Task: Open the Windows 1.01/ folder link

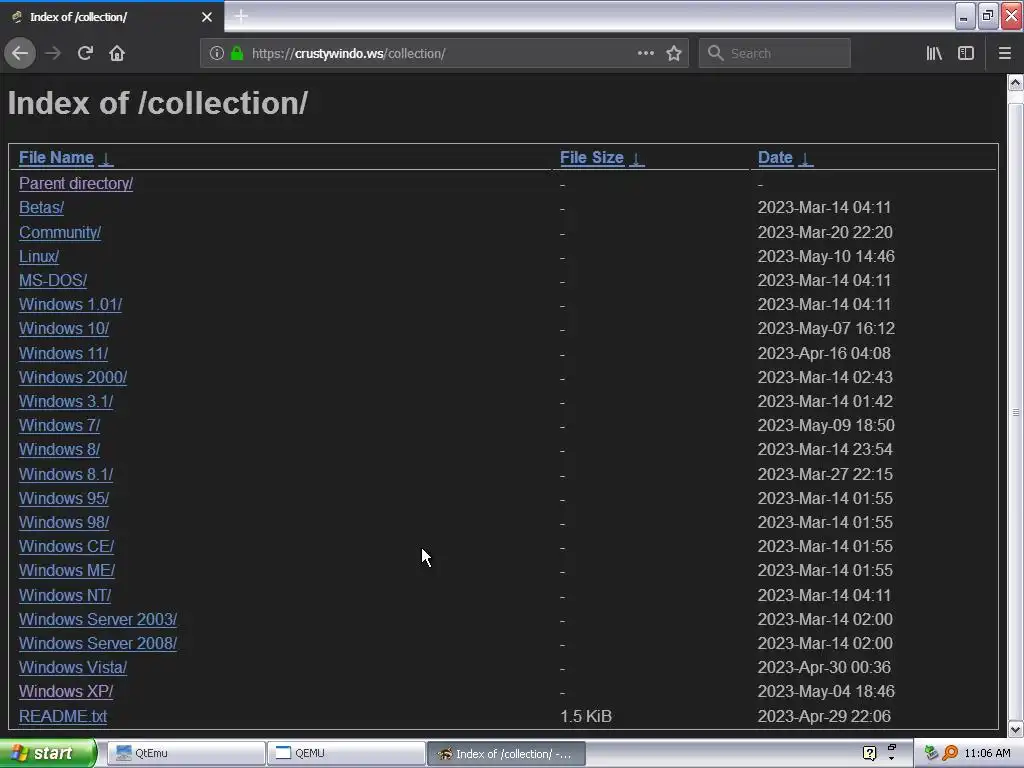Action: (x=71, y=305)
